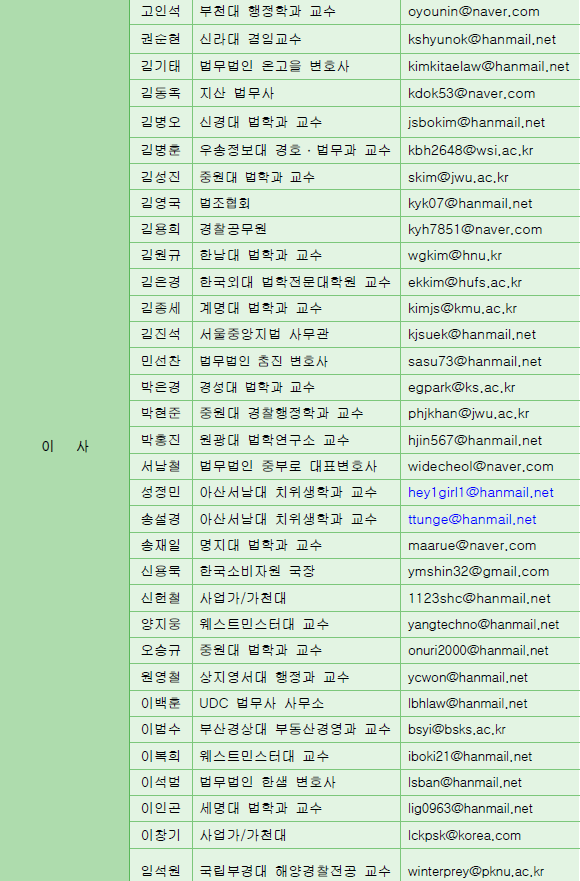Select email oyounin@naver.com

click(474, 12)
